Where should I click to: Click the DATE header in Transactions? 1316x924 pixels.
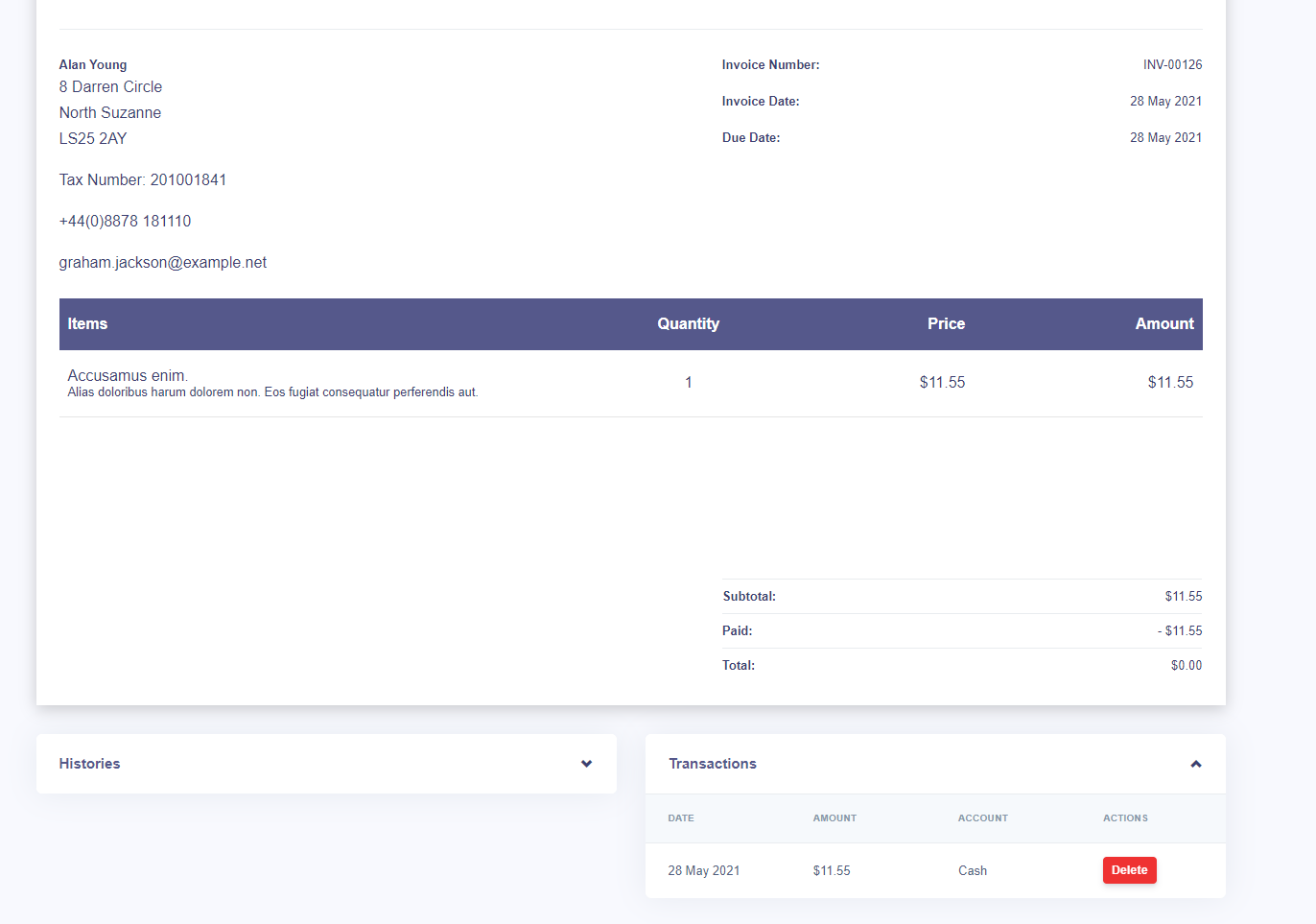[681, 817]
